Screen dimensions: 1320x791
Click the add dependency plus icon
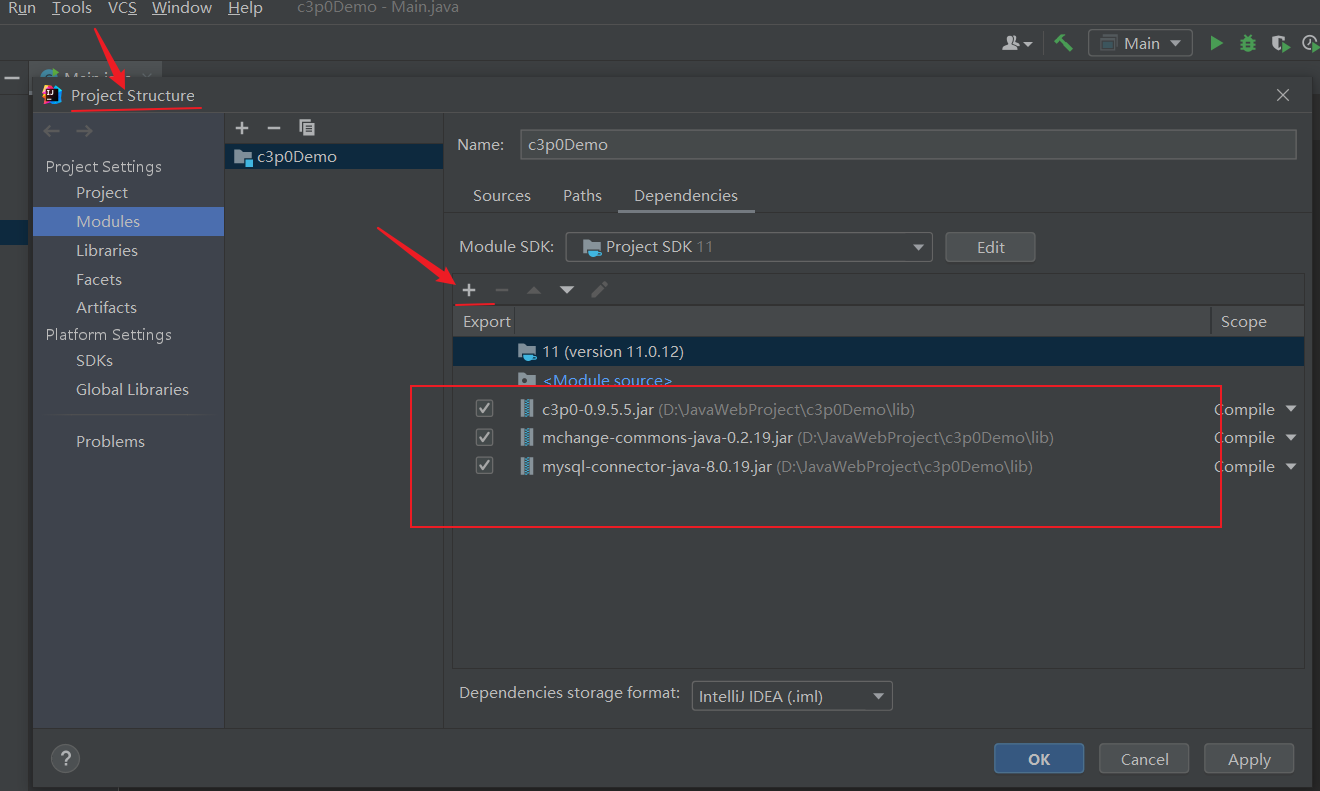click(x=469, y=290)
